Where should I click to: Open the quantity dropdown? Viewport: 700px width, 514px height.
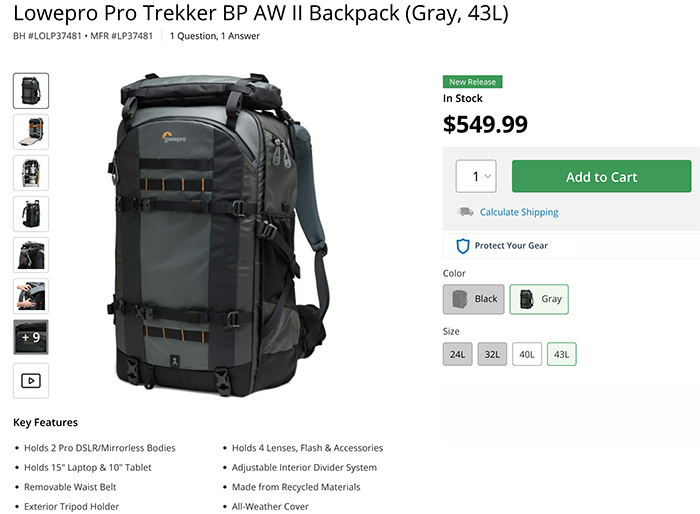point(476,176)
